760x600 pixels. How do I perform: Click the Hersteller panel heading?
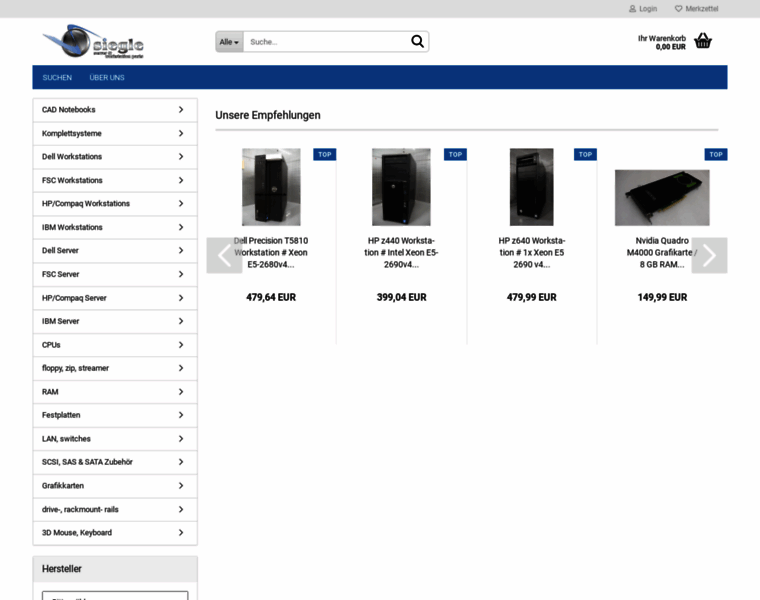(x=115, y=569)
